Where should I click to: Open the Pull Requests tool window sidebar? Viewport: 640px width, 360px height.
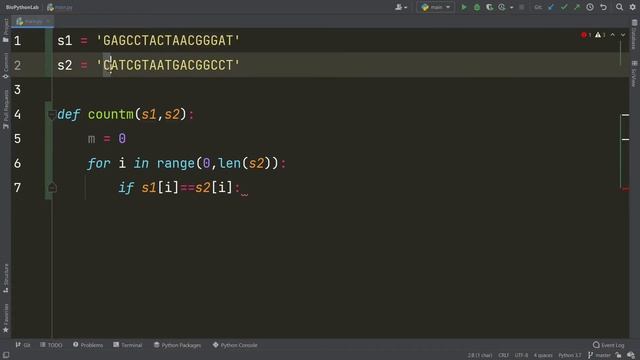[x=5, y=109]
